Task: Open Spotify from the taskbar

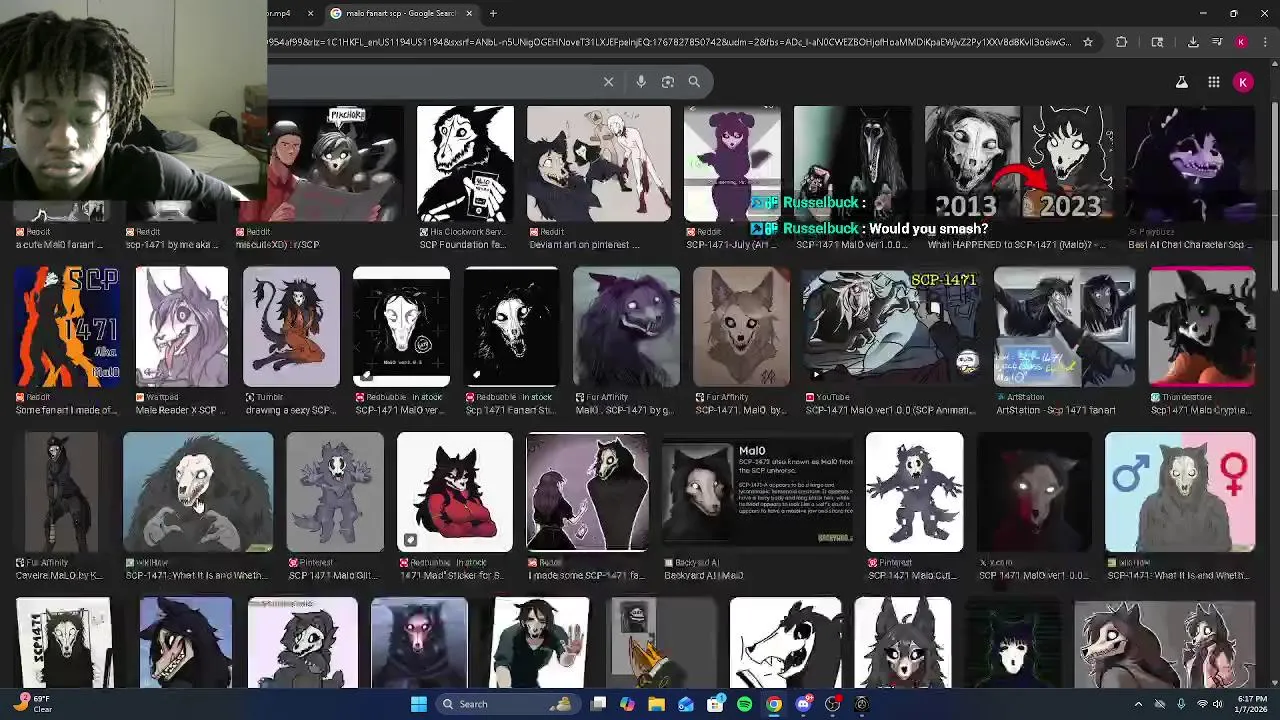Action: 744,704
